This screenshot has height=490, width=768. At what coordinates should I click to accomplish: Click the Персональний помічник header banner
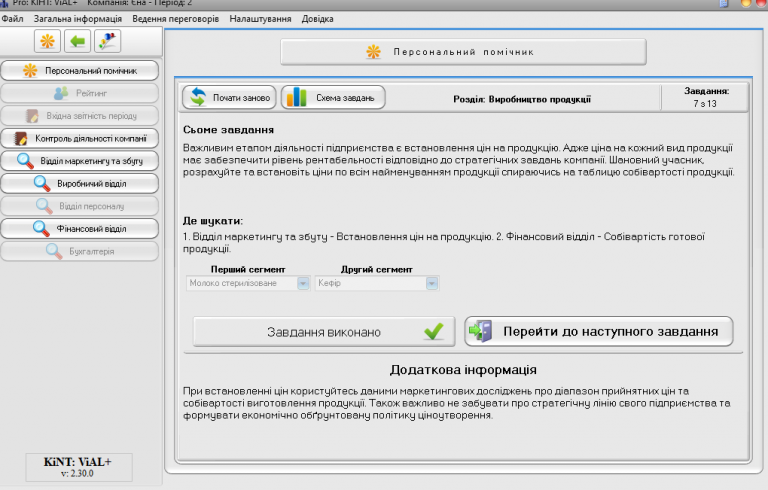tap(463, 52)
